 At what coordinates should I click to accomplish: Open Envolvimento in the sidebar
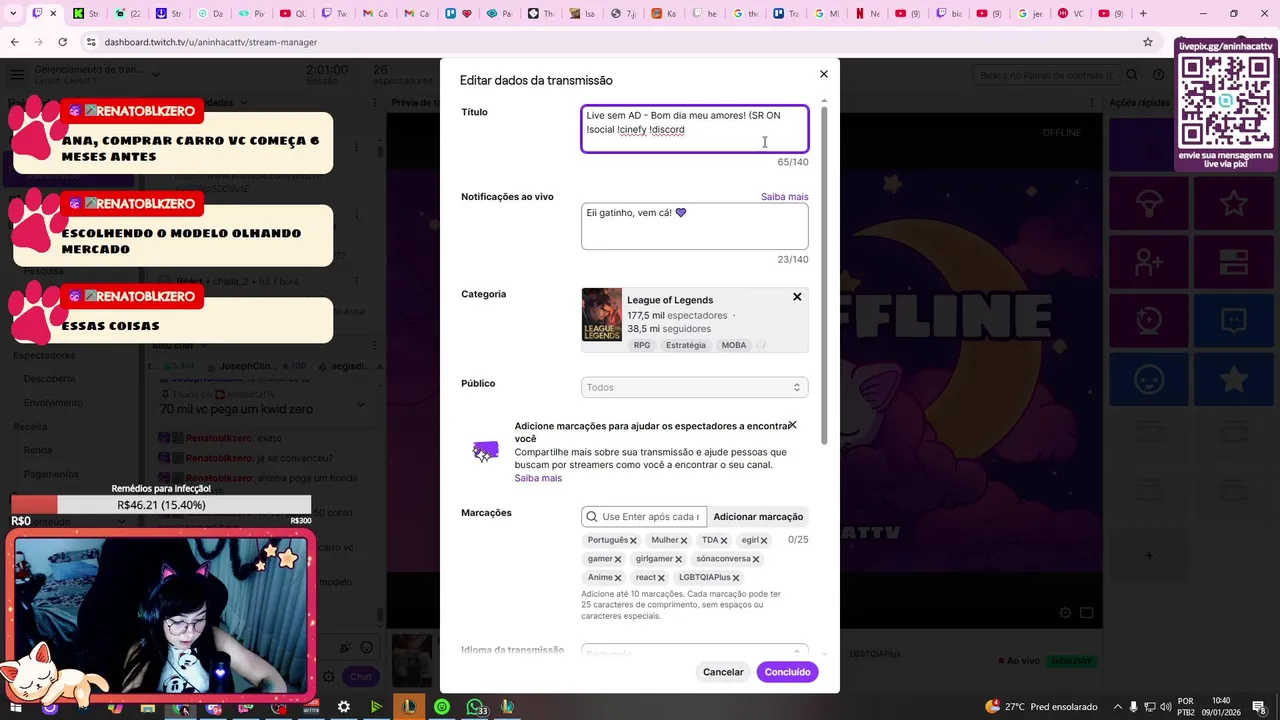coord(53,403)
